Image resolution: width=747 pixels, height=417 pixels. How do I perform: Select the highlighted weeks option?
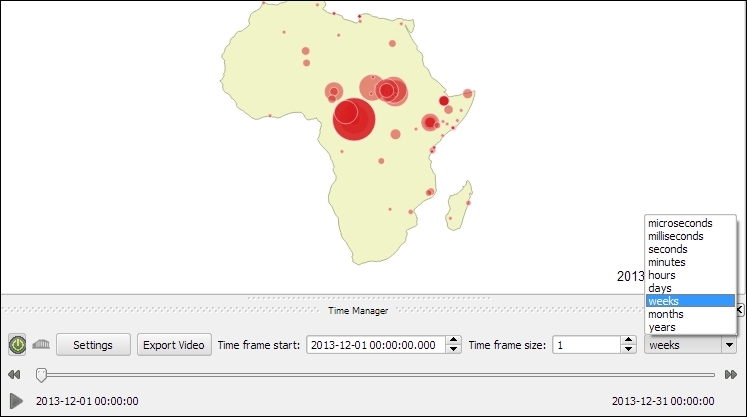pos(690,301)
